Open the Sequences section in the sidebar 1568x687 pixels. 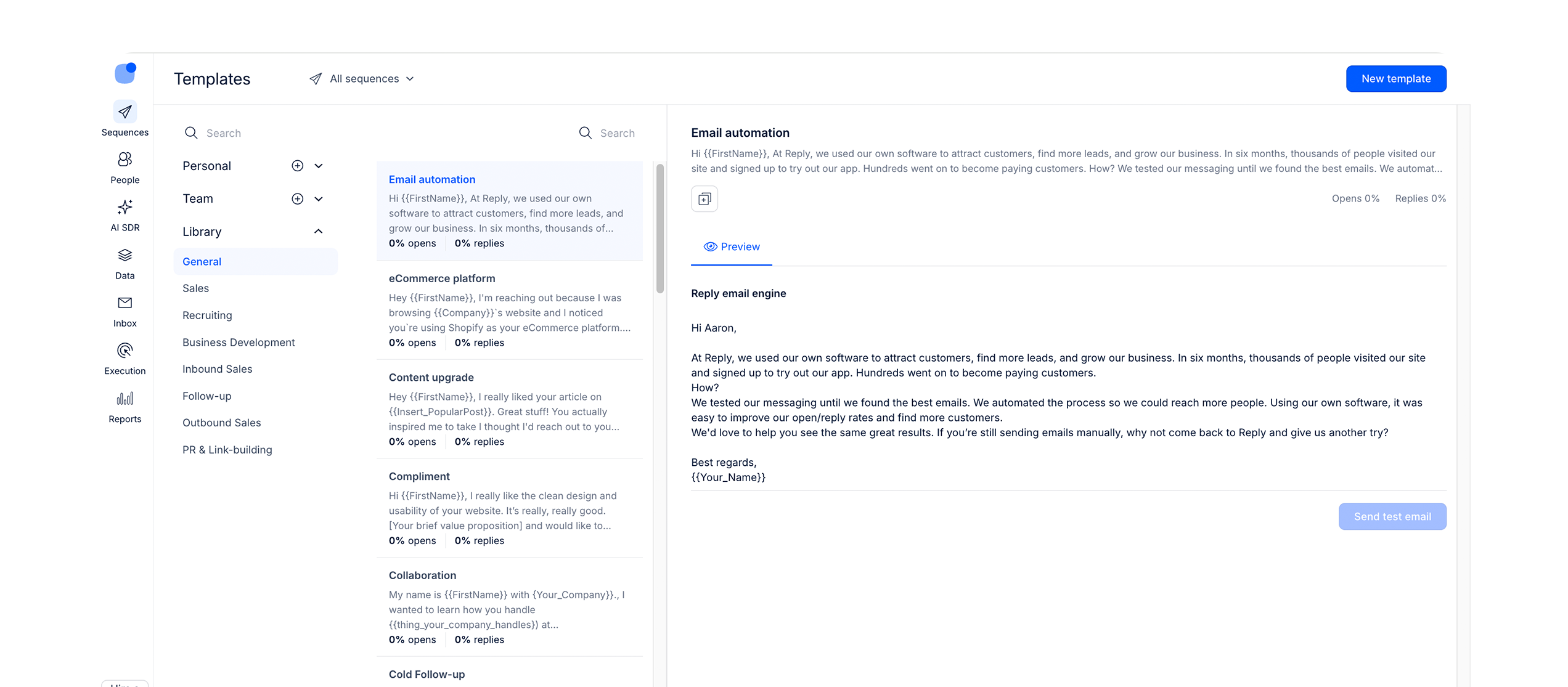tap(125, 119)
